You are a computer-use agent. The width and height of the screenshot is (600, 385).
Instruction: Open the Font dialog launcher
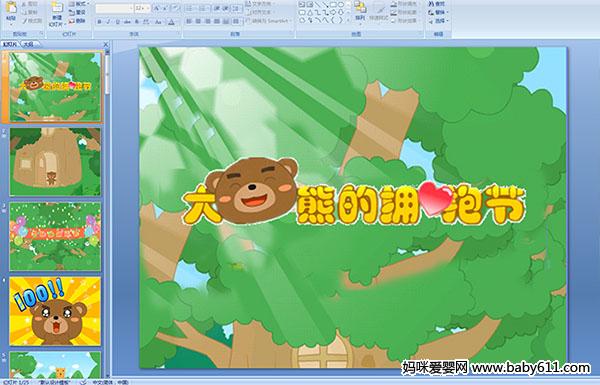coord(177,34)
